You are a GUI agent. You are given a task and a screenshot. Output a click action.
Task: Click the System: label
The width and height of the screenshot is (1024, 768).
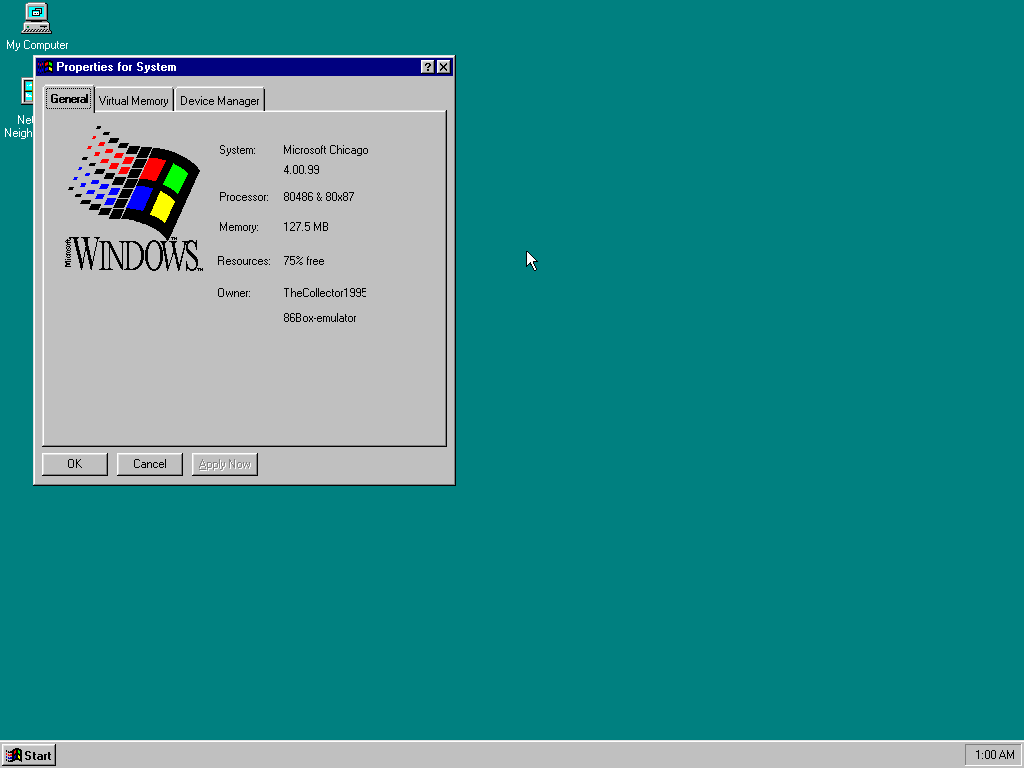coord(237,150)
